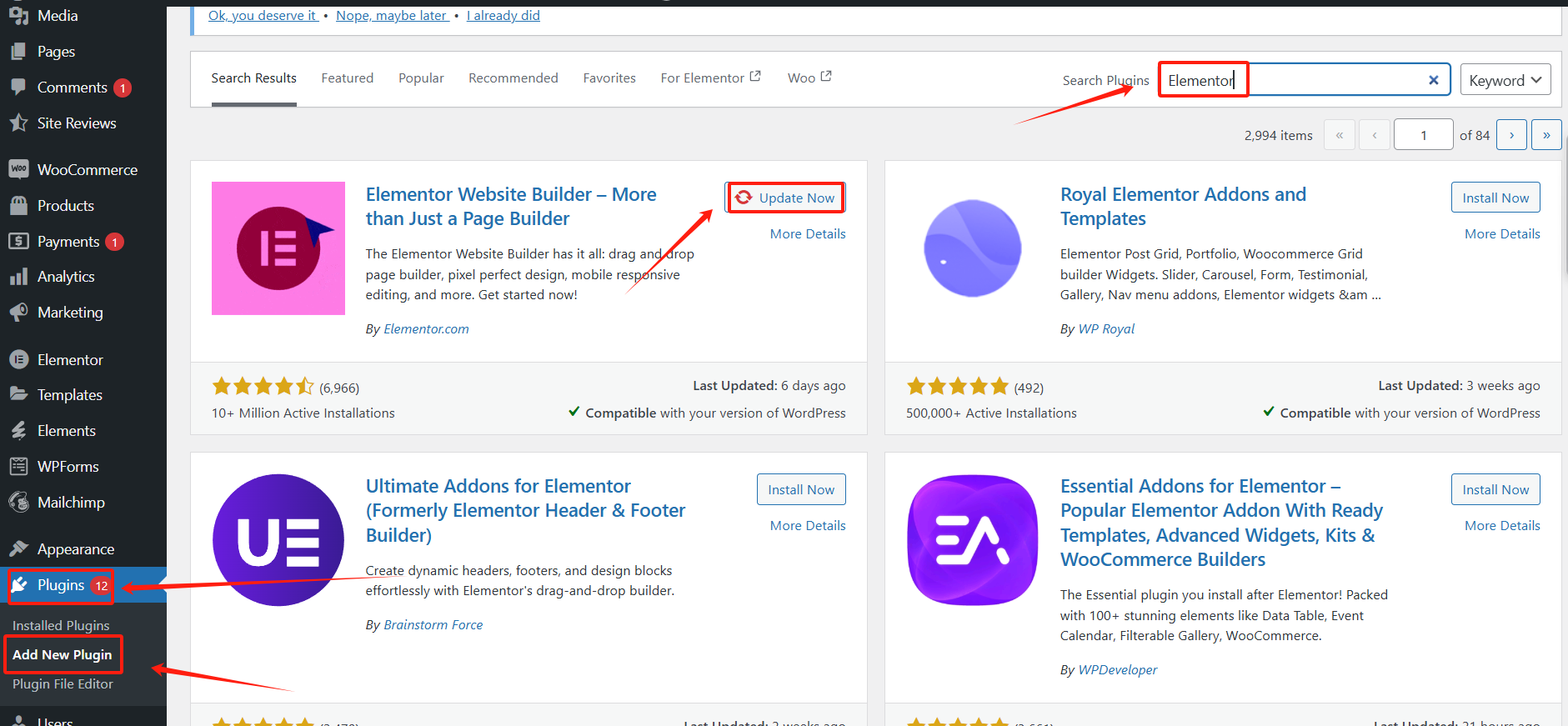
Task: Switch to the Favorites tab
Action: pos(609,78)
